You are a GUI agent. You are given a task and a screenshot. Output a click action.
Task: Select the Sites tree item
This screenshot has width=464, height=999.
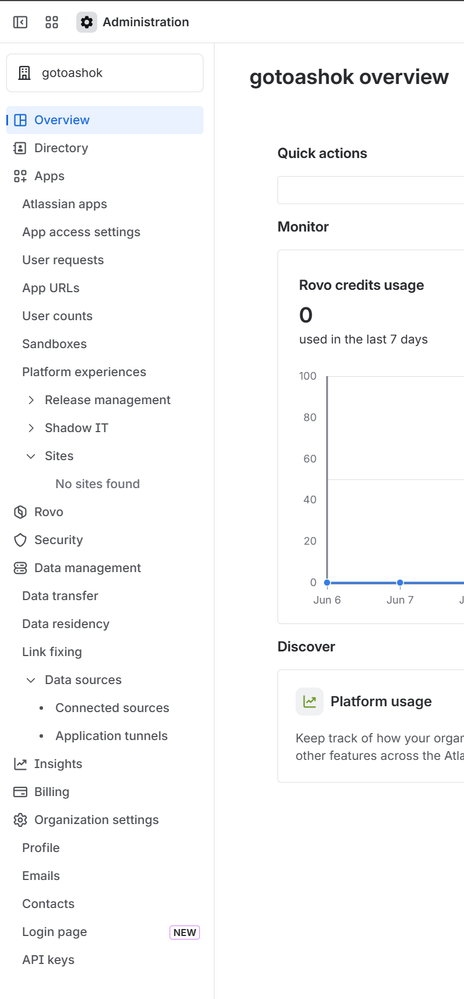(x=59, y=456)
